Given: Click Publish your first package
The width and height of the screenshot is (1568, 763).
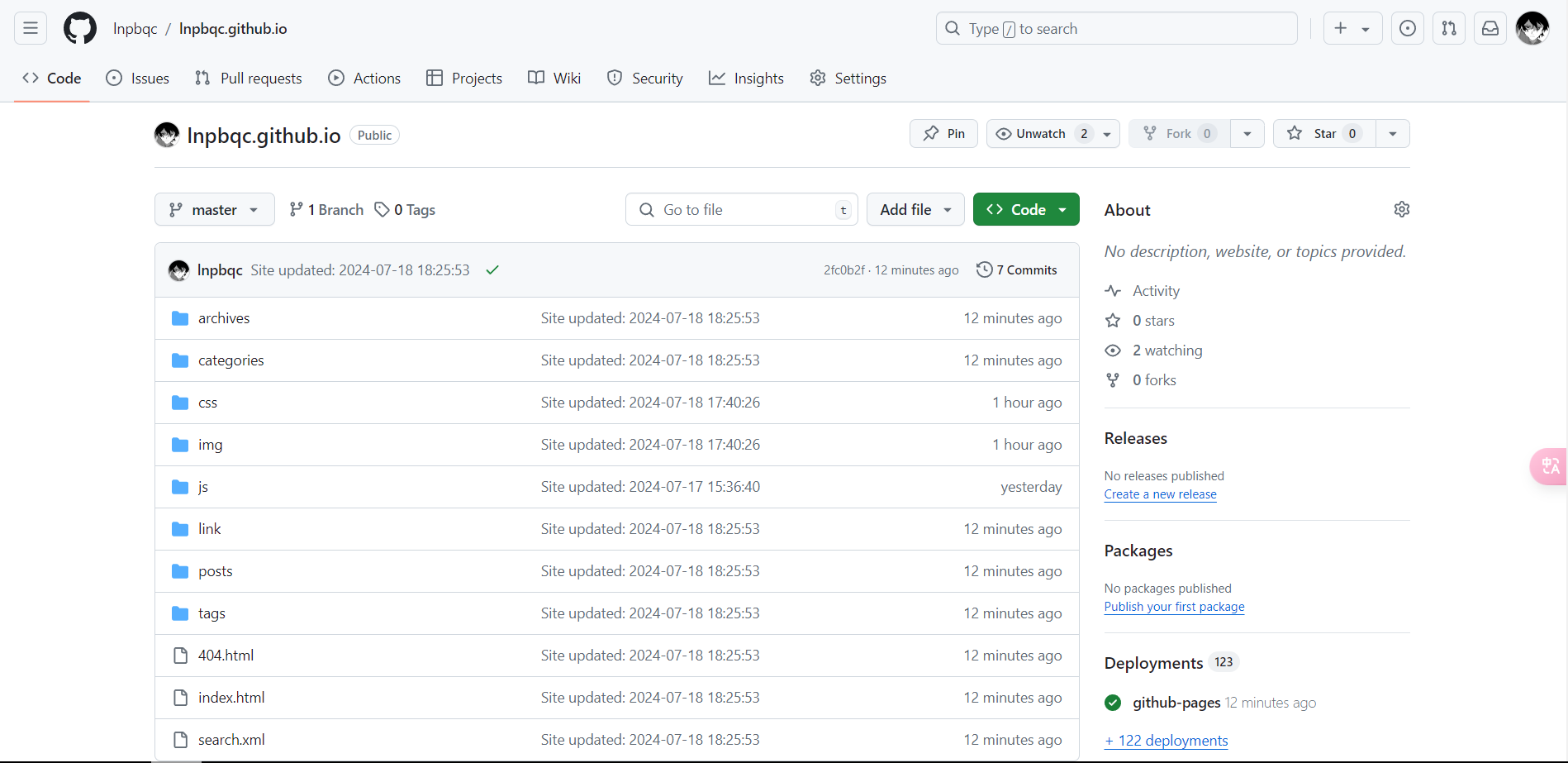Looking at the screenshot, I should pos(1174,607).
